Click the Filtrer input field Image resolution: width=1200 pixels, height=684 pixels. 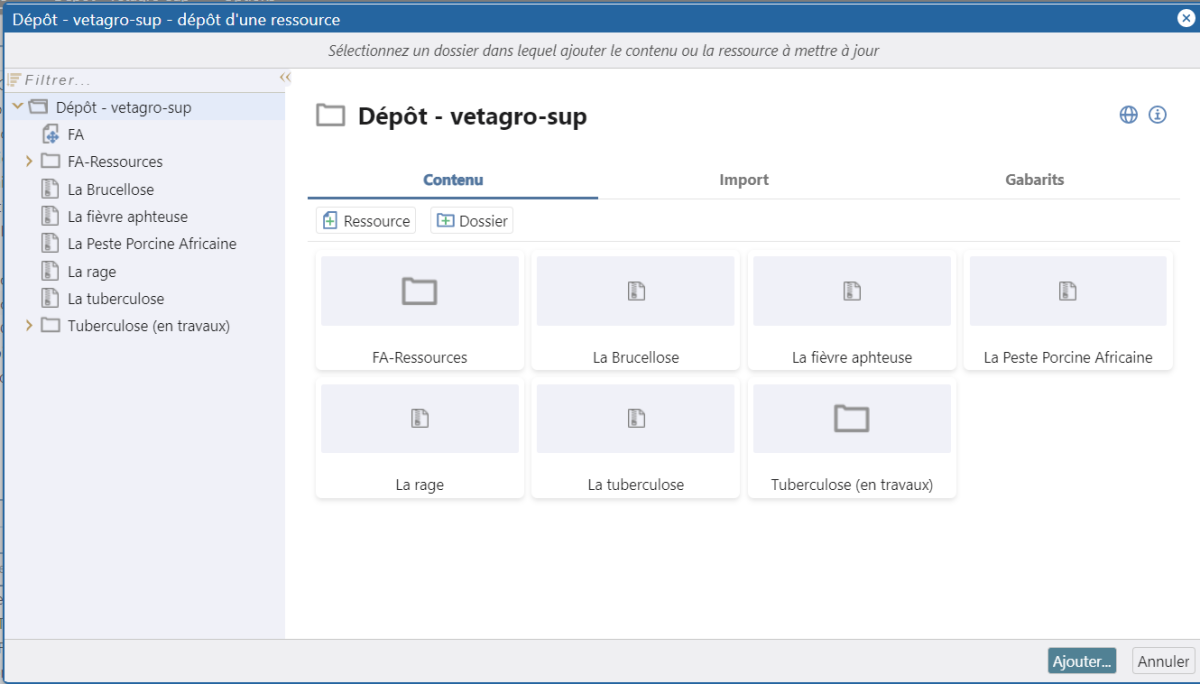150,80
